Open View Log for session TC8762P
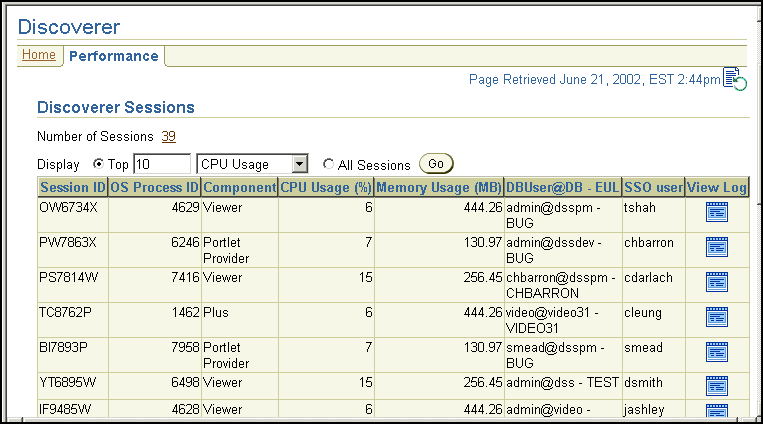This screenshot has height=424, width=763. [x=717, y=317]
